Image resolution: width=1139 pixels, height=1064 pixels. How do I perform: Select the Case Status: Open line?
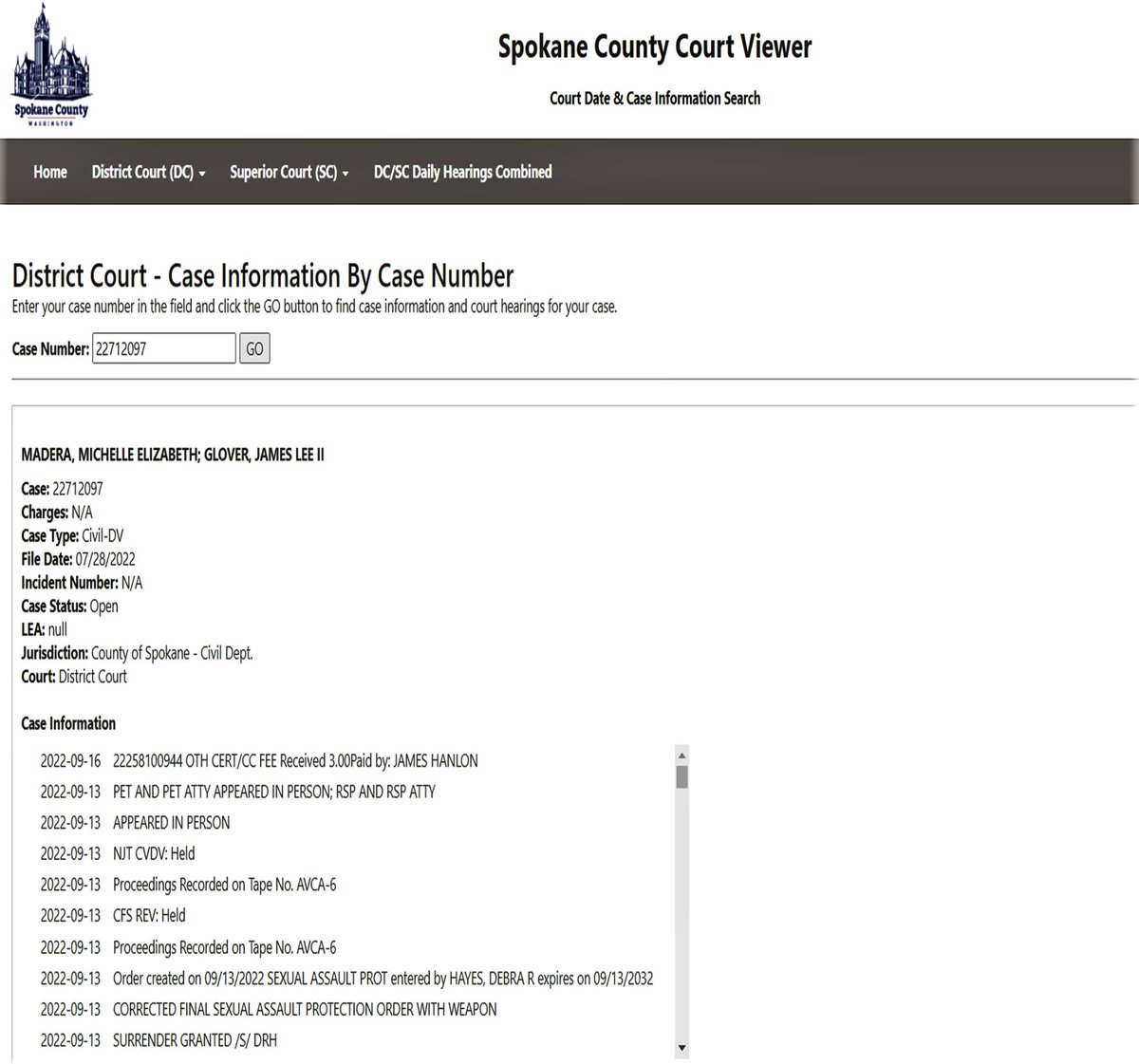pos(69,607)
